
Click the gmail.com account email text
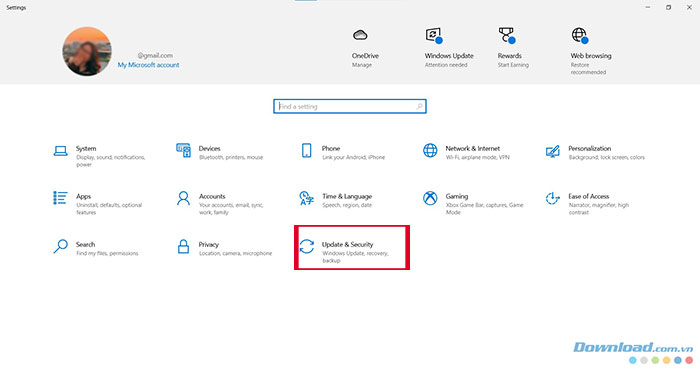(155, 55)
